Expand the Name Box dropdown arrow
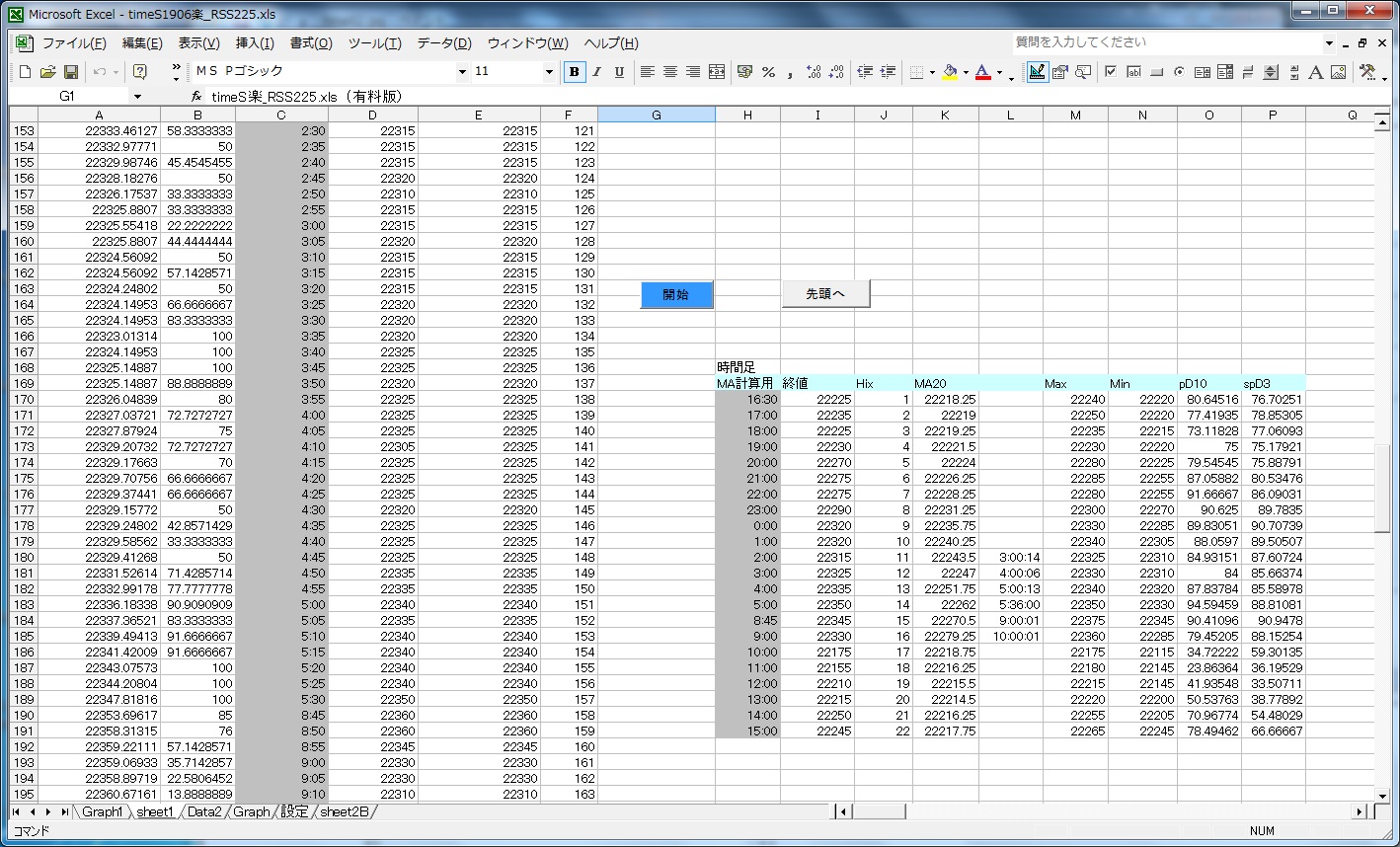 coord(137,97)
